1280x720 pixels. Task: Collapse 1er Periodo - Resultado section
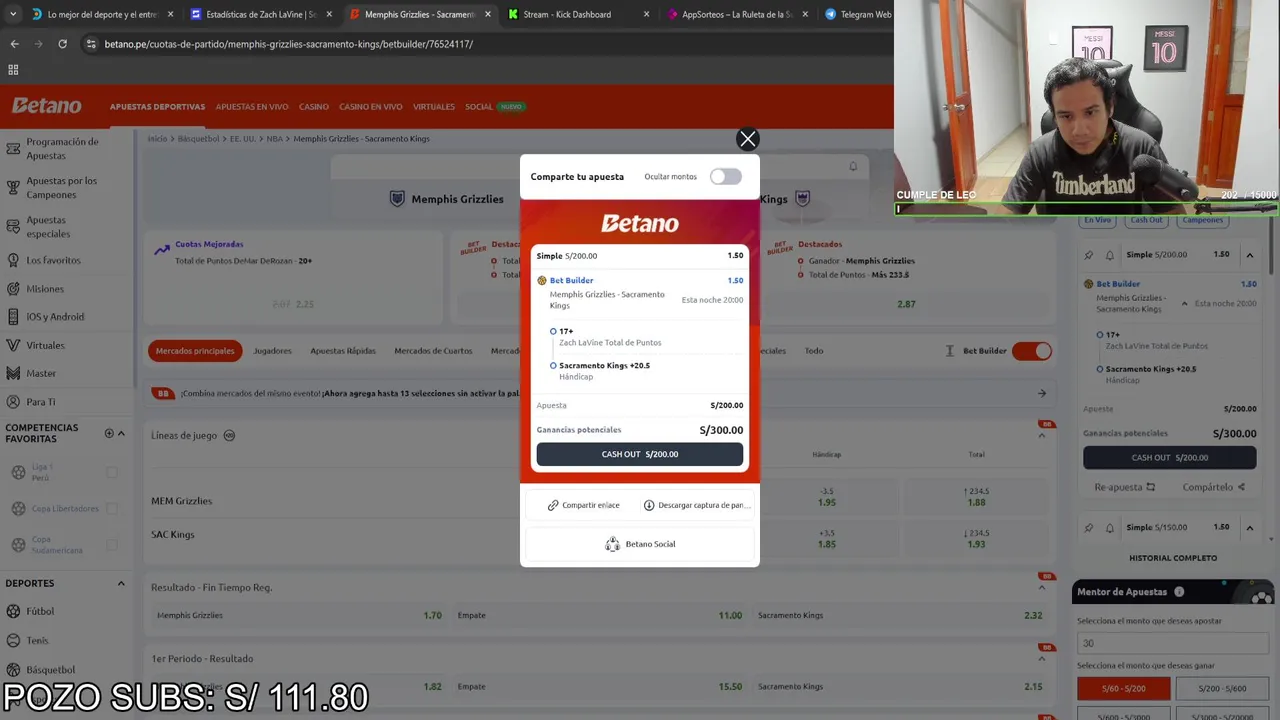(1042, 658)
